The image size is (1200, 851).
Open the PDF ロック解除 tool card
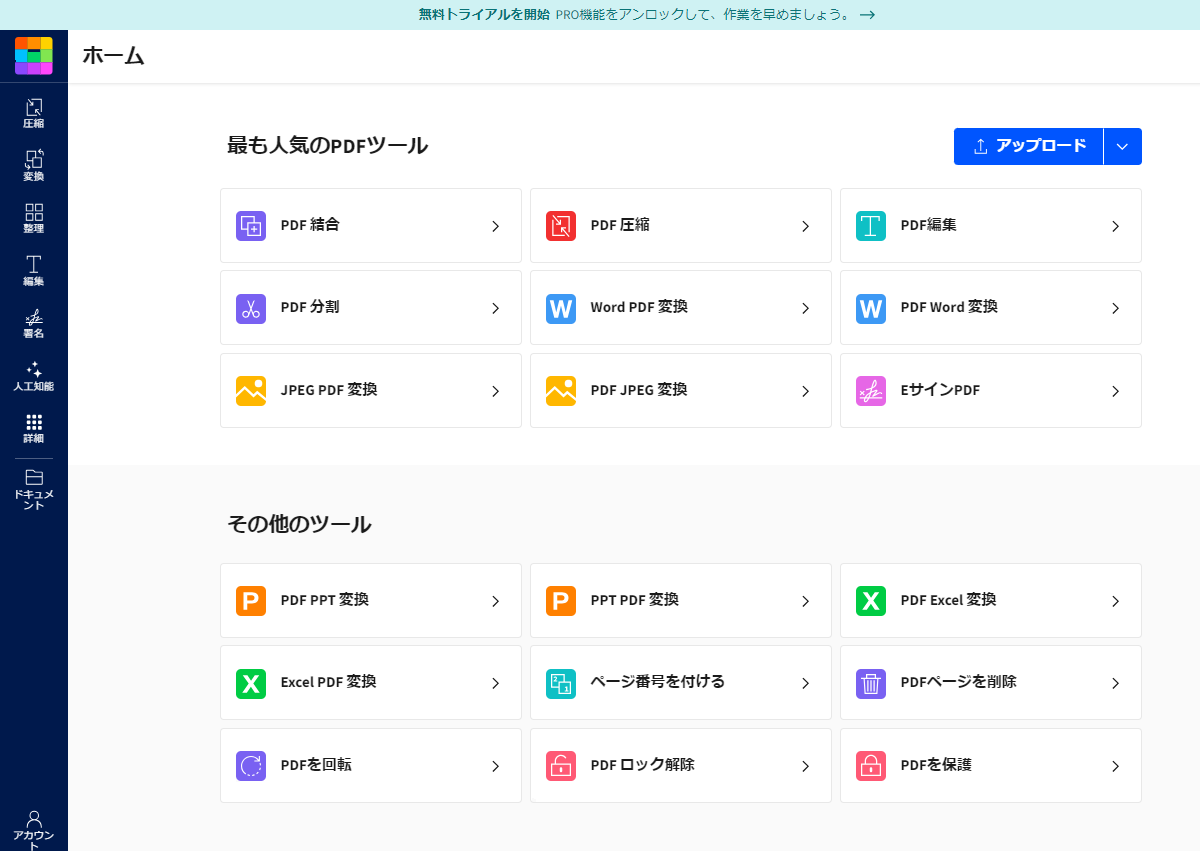(680, 765)
